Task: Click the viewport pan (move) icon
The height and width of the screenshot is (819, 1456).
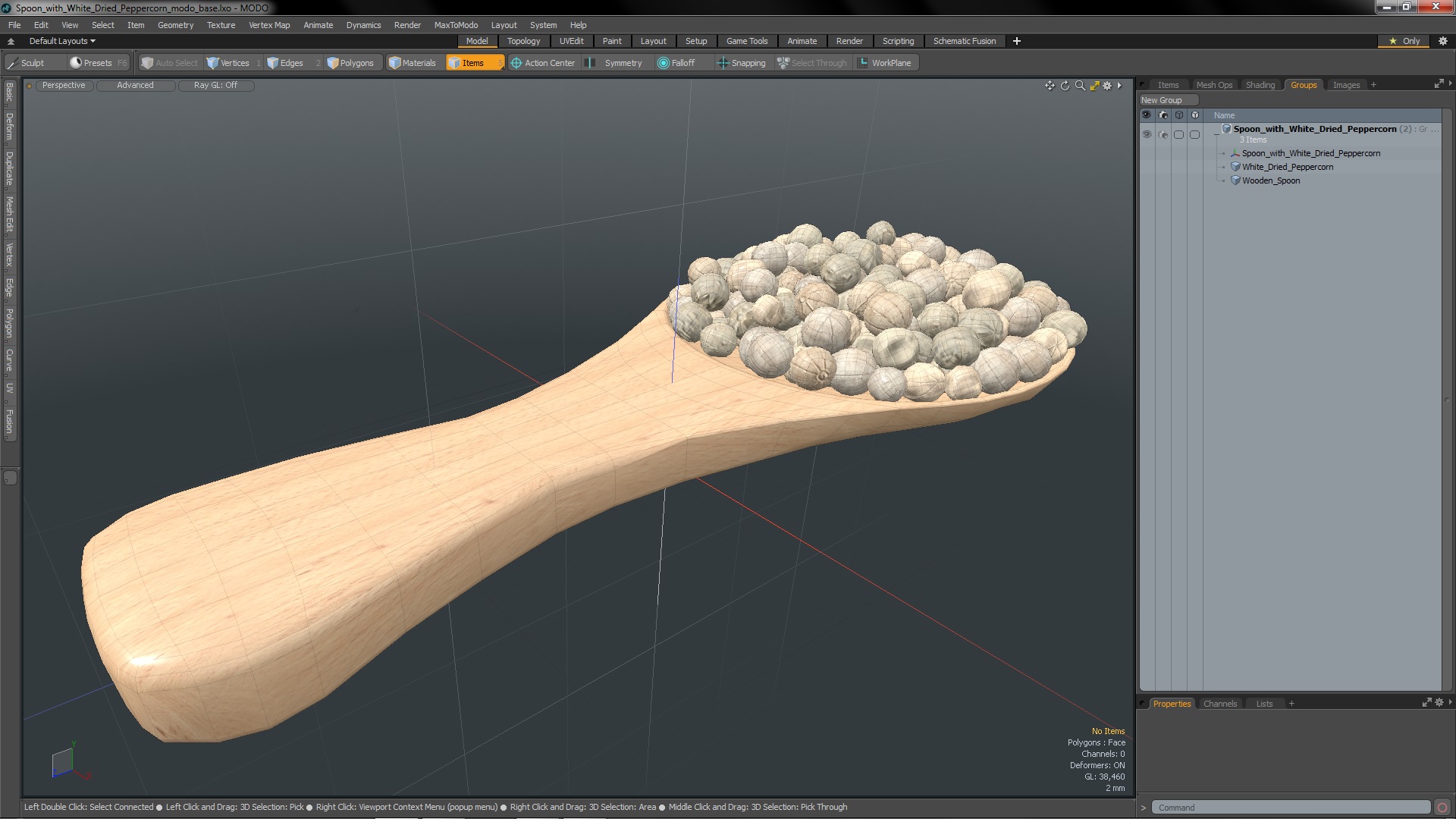Action: [1050, 86]
